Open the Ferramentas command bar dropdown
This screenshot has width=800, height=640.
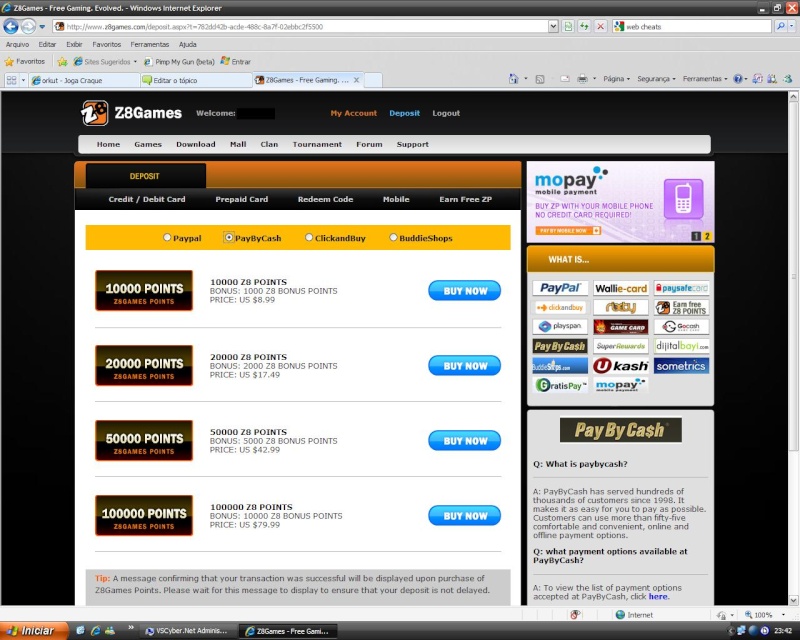[705, 79]
